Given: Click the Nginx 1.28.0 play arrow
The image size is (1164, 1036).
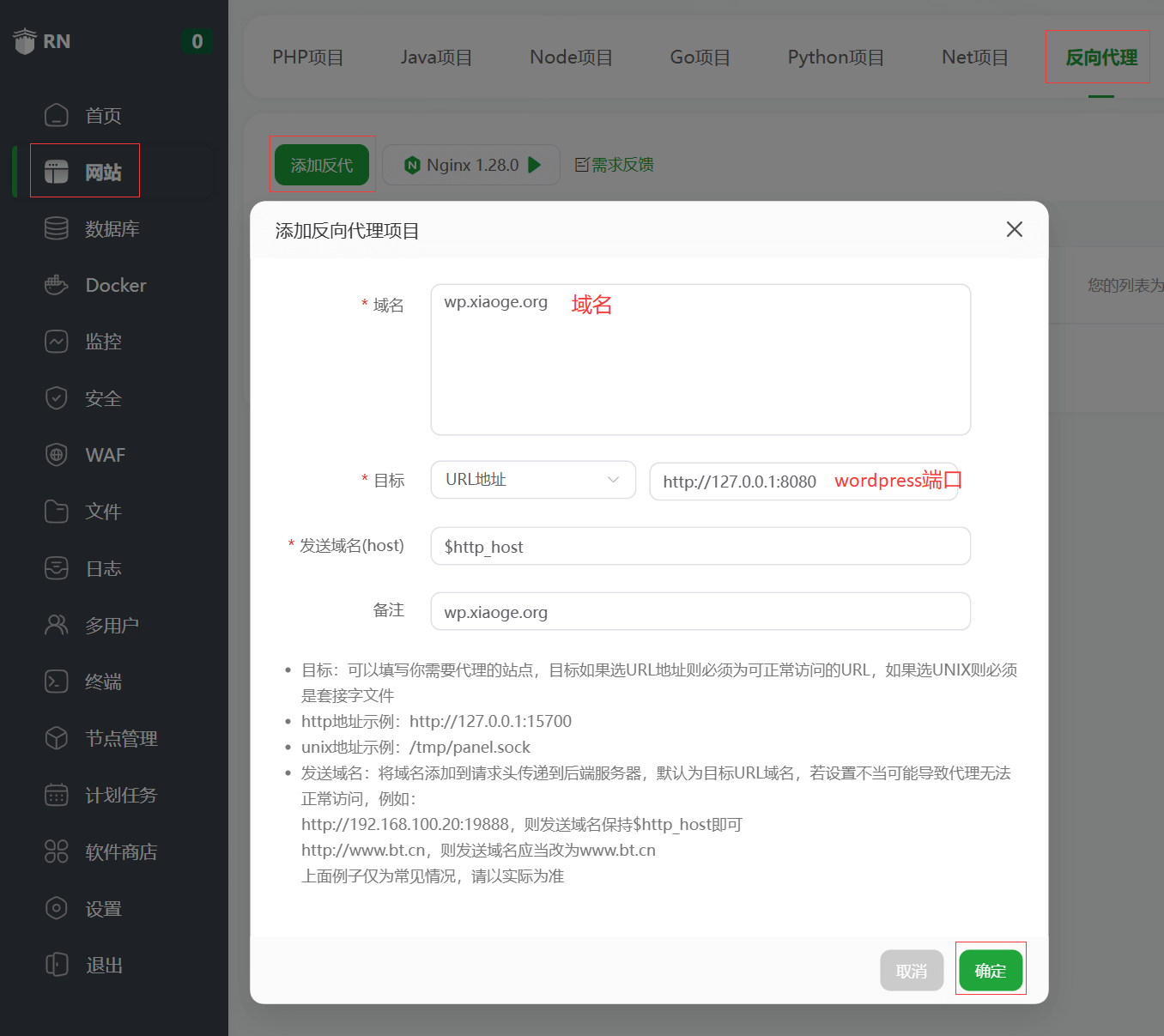Looking at the screenshot, I should coord(535,165).
